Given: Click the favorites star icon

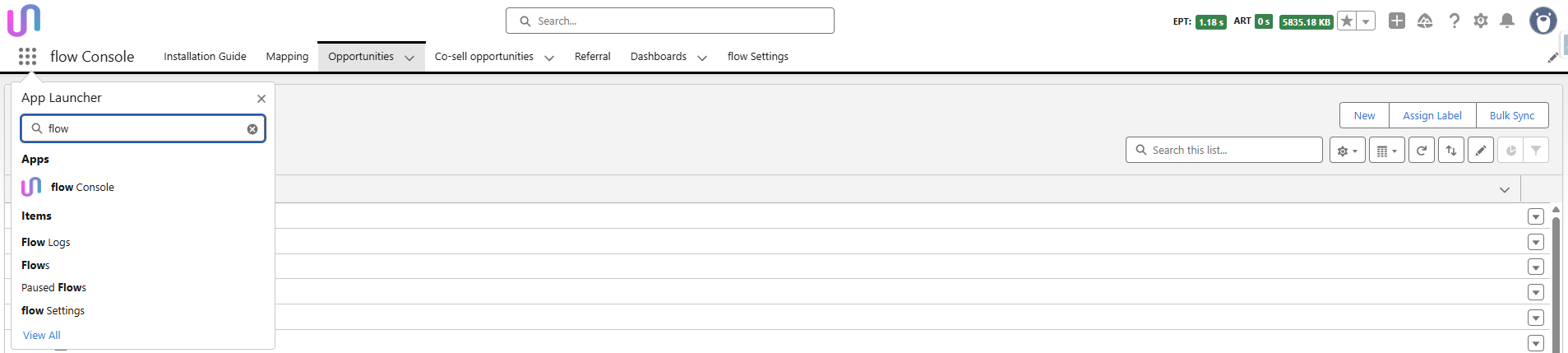Looking at the screenshot, I should tap(1347, 21).
